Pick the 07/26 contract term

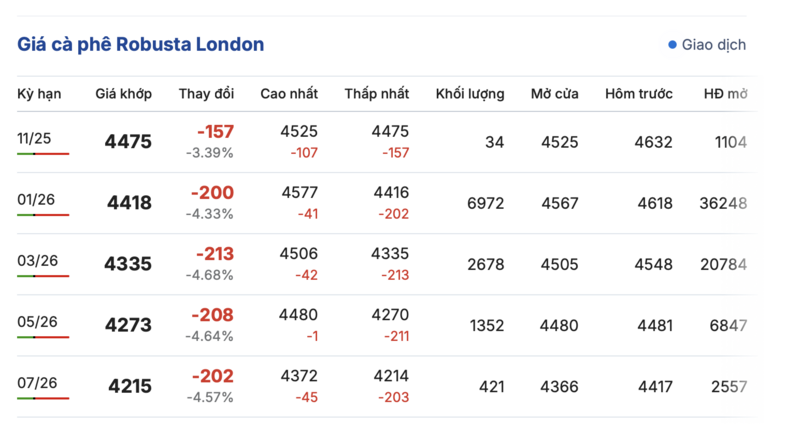(38, 383)
